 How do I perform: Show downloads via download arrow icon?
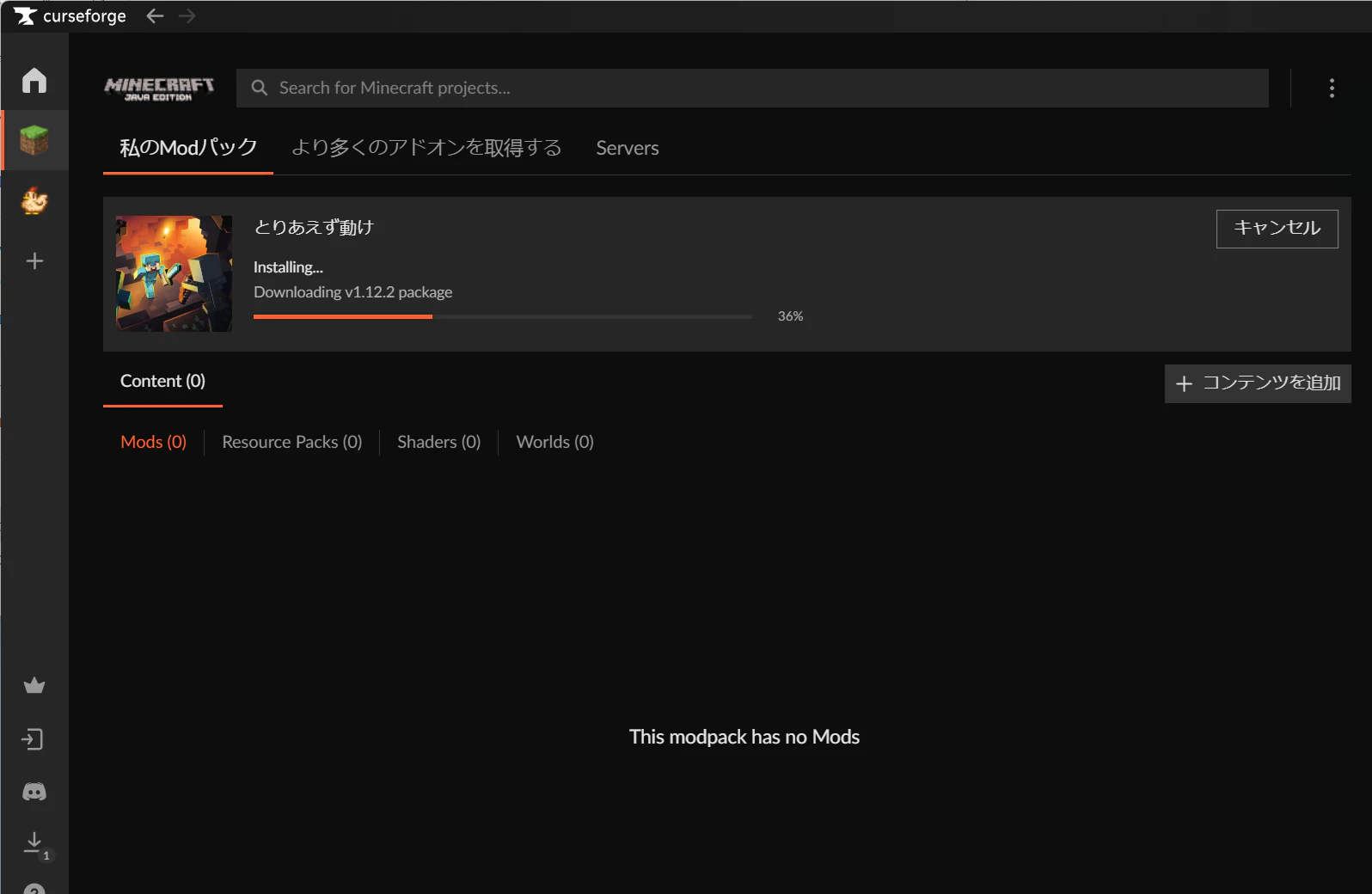click(34, 842)
